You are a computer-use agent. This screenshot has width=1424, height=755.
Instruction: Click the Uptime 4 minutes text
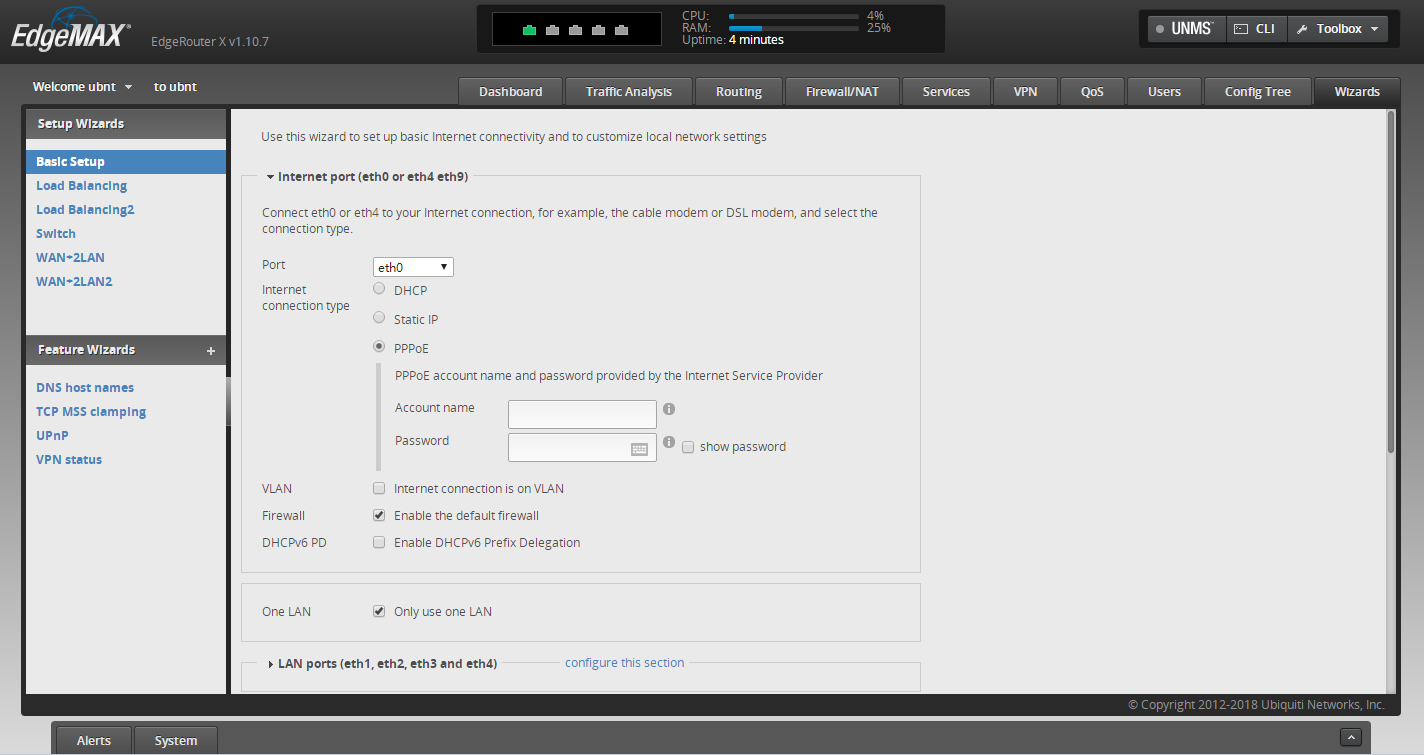click(x=733, y=40)
